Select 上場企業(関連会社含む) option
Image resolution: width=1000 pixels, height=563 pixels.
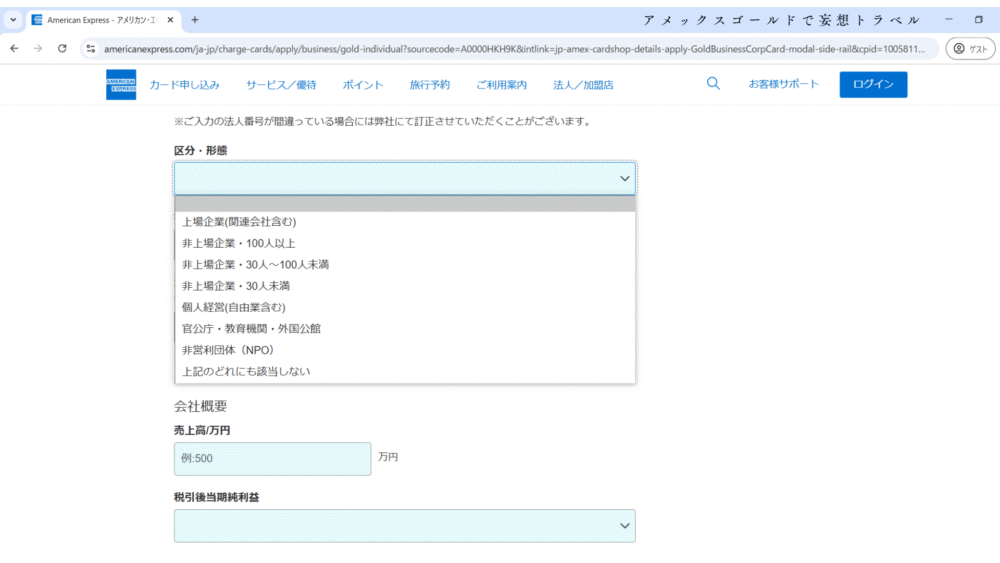[405, 222]
